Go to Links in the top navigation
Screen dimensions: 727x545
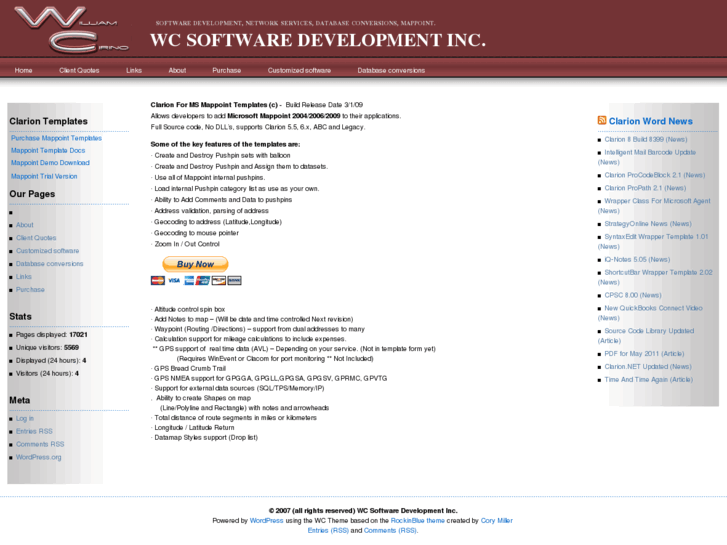(x=134, y=71)
